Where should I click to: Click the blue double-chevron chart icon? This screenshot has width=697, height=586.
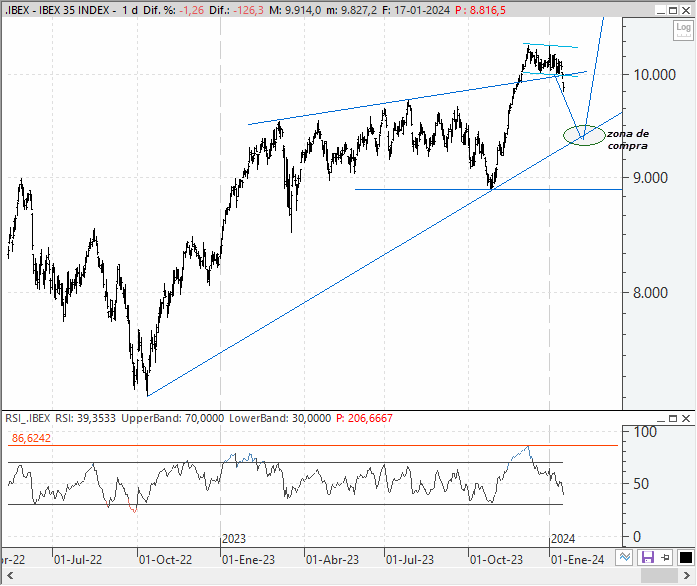625,557
